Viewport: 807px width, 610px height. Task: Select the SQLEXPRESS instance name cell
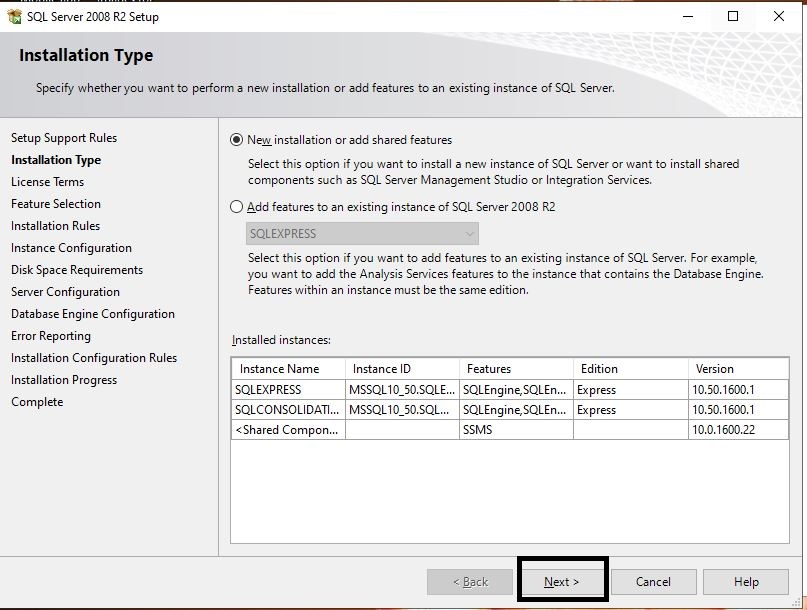[x=288, y=390]
